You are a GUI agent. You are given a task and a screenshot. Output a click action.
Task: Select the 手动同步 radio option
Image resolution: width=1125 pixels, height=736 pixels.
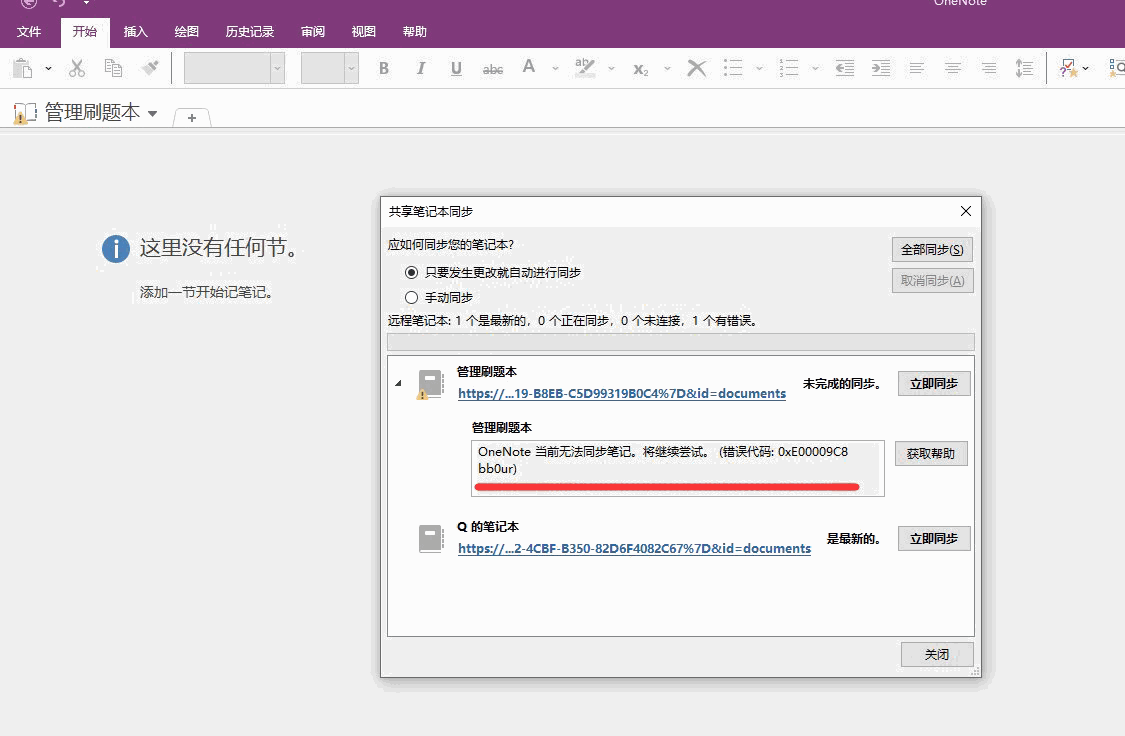click(411, 297)
